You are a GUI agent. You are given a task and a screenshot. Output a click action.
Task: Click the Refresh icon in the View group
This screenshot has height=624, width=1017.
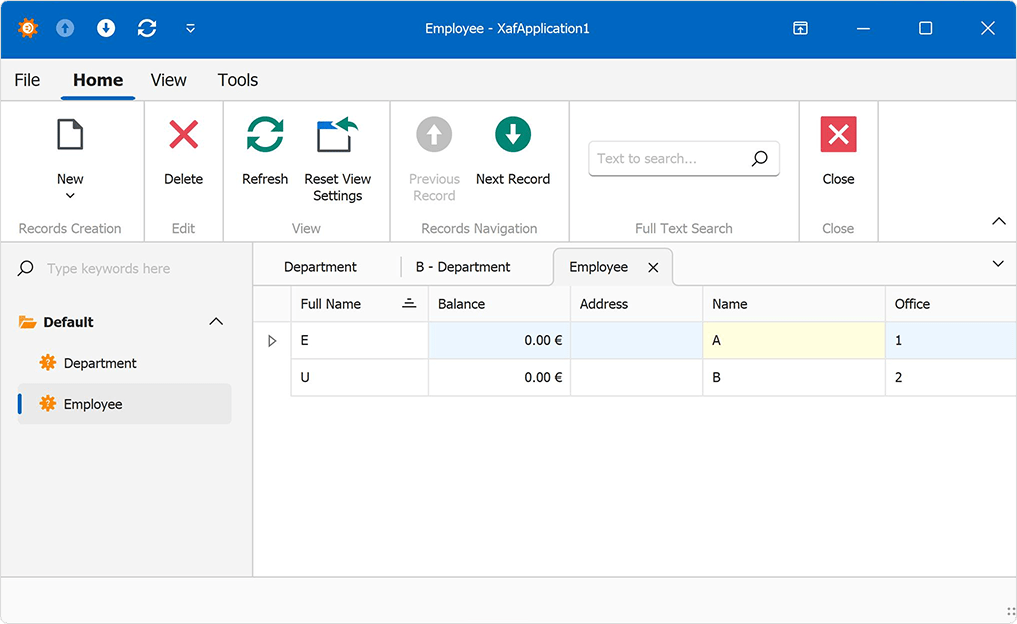tap(264, 134)
